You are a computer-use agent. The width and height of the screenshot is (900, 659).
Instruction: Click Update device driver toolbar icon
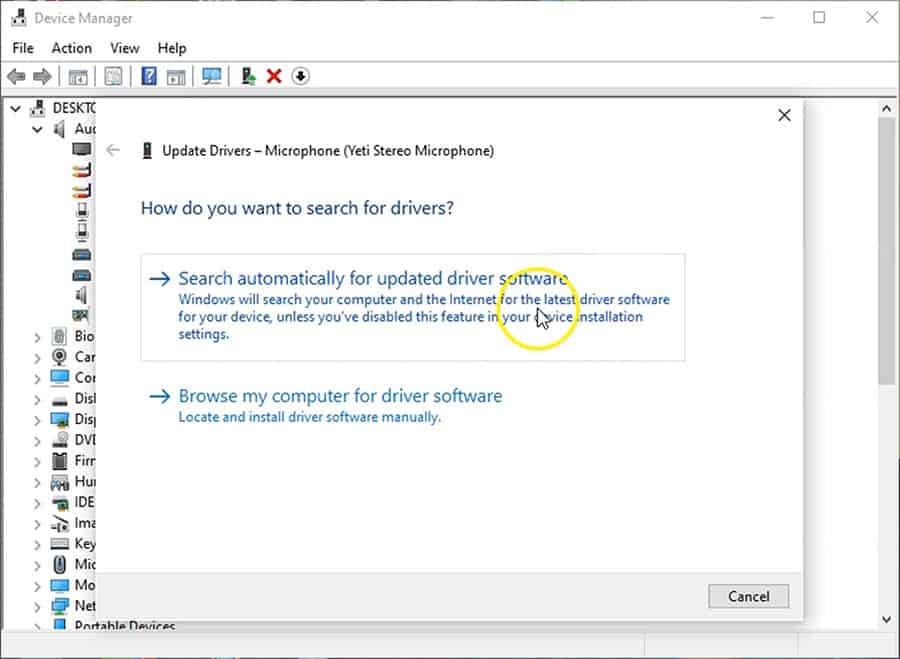point(248,76)
